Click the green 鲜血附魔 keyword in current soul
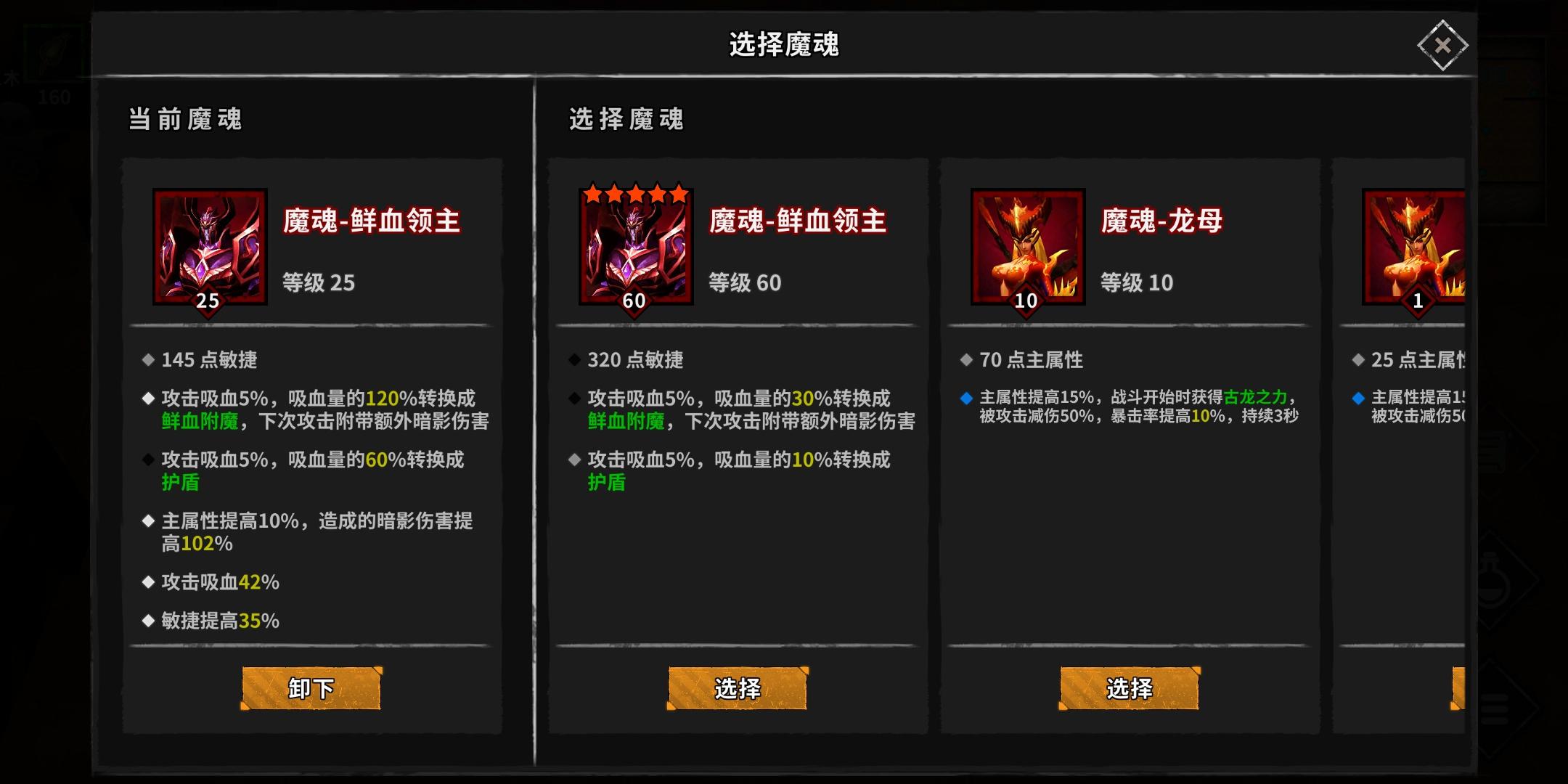Image resolution: width=1568 pixels, height=784 pixels. tap(200, 421)
